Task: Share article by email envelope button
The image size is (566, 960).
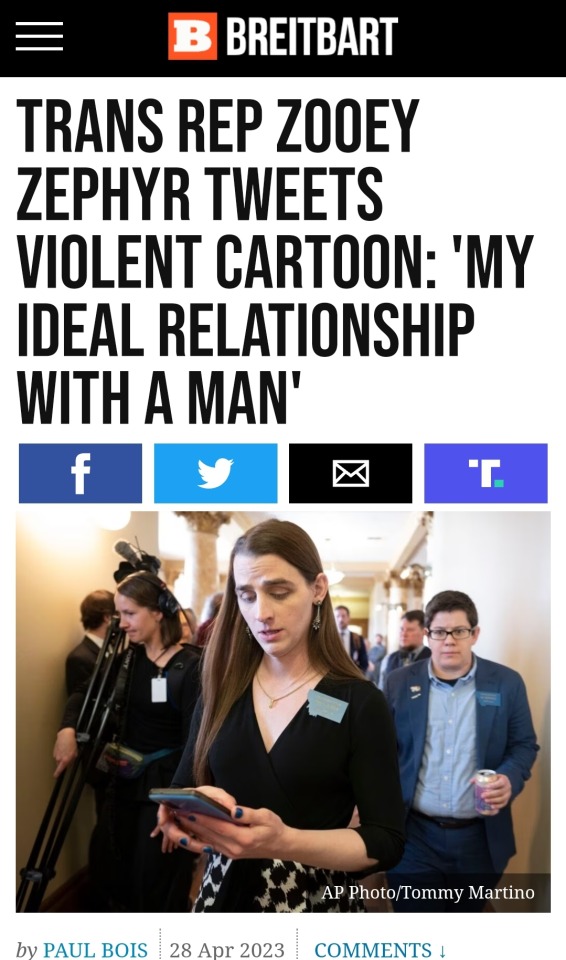Action: point(350,473)
